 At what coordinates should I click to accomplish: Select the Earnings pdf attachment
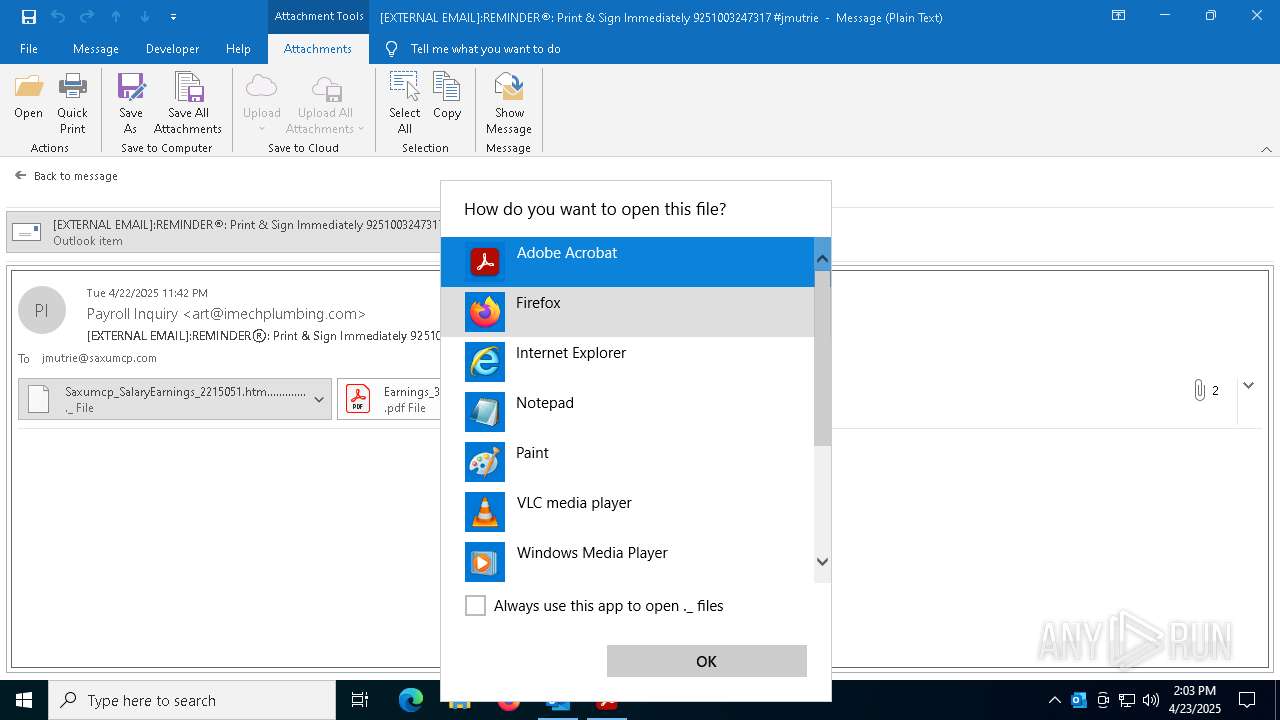pyautogui.click(x=390, y=399)
